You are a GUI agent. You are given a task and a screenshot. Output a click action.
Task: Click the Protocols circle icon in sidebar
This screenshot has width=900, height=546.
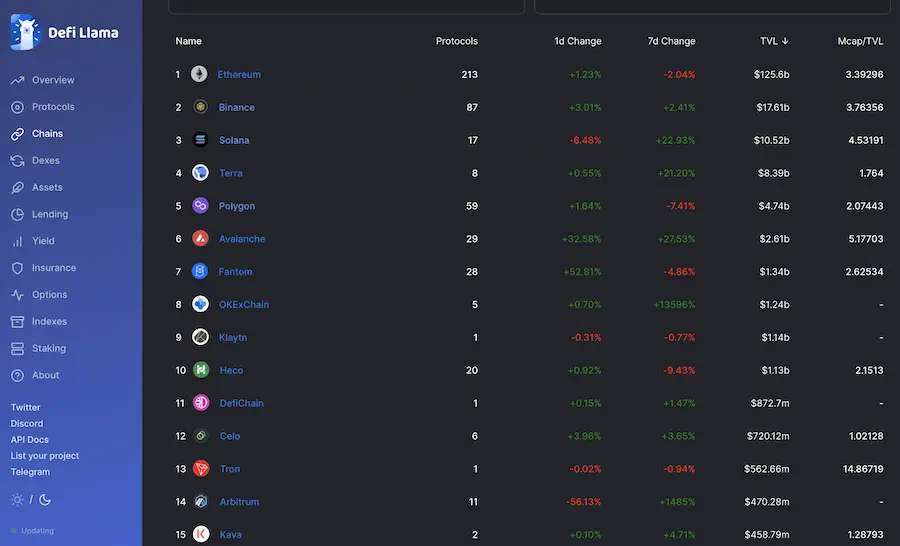pyautogui.click(x=17, y=107)
